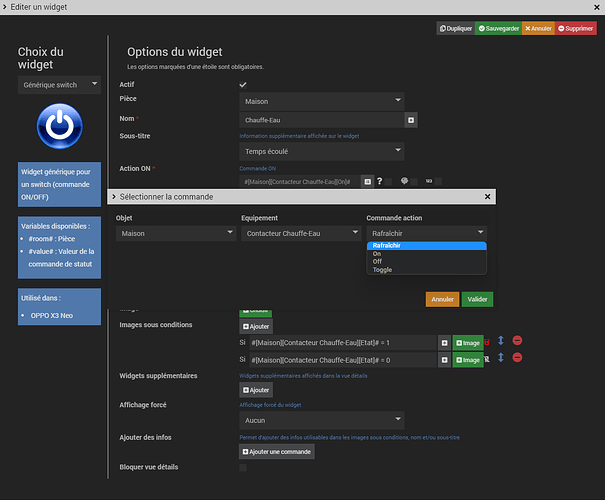Enable the Bloquer vue détails checkbox

click(x=243, y=467)
